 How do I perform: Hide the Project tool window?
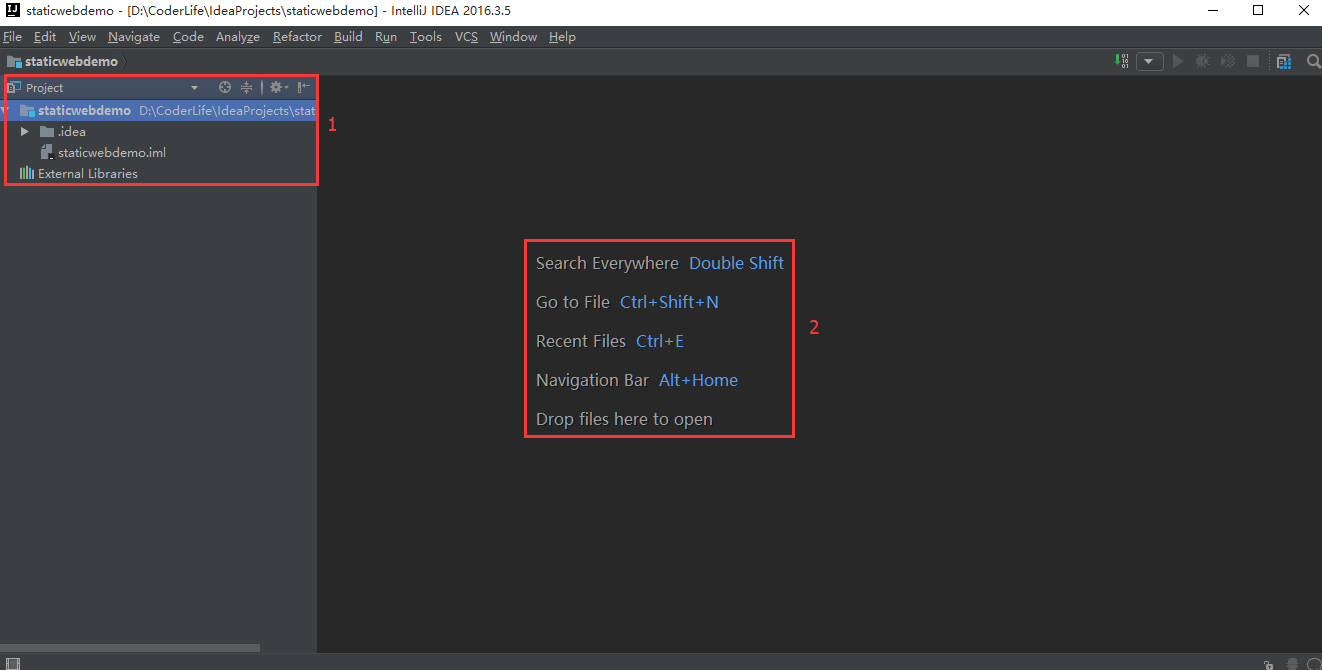(x=304, y=88)
